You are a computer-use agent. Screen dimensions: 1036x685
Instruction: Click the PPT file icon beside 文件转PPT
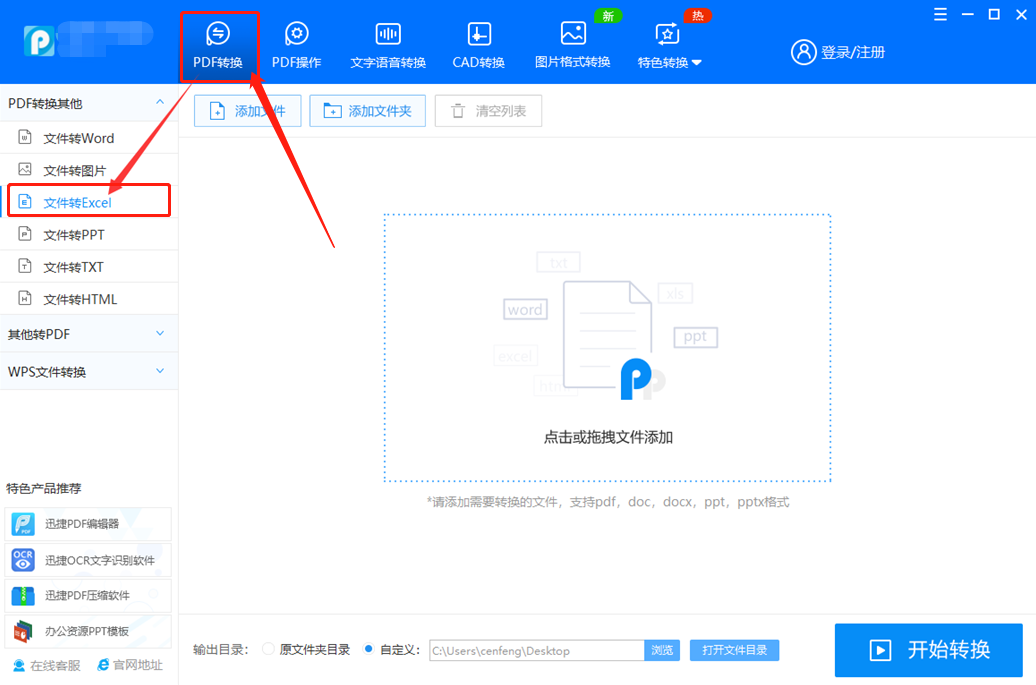tap(25, 233)
